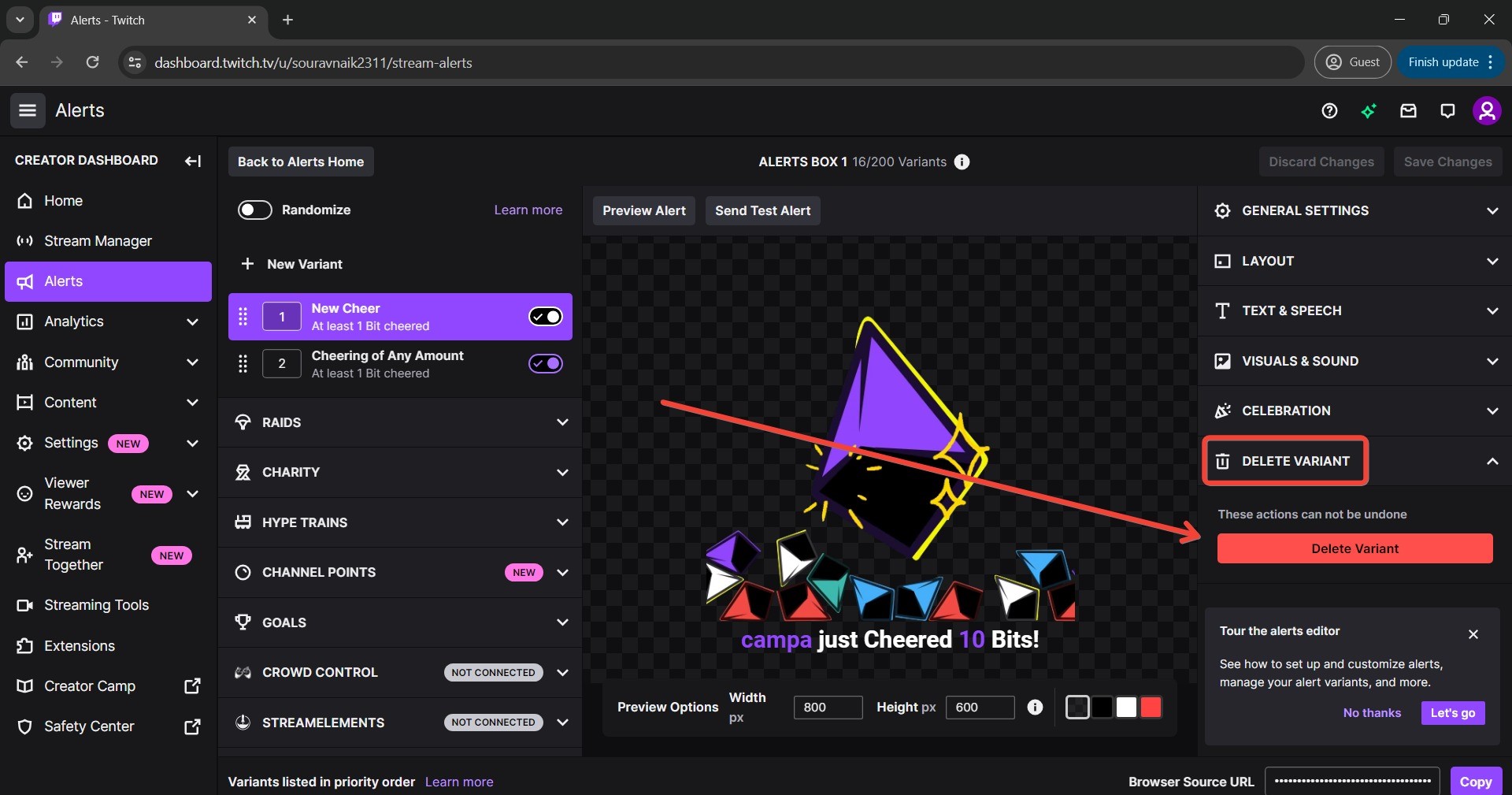Collapse the DELETE VARIANT section
The height and width of the screenshot is (795, 1512).
tap(1491, 463)
